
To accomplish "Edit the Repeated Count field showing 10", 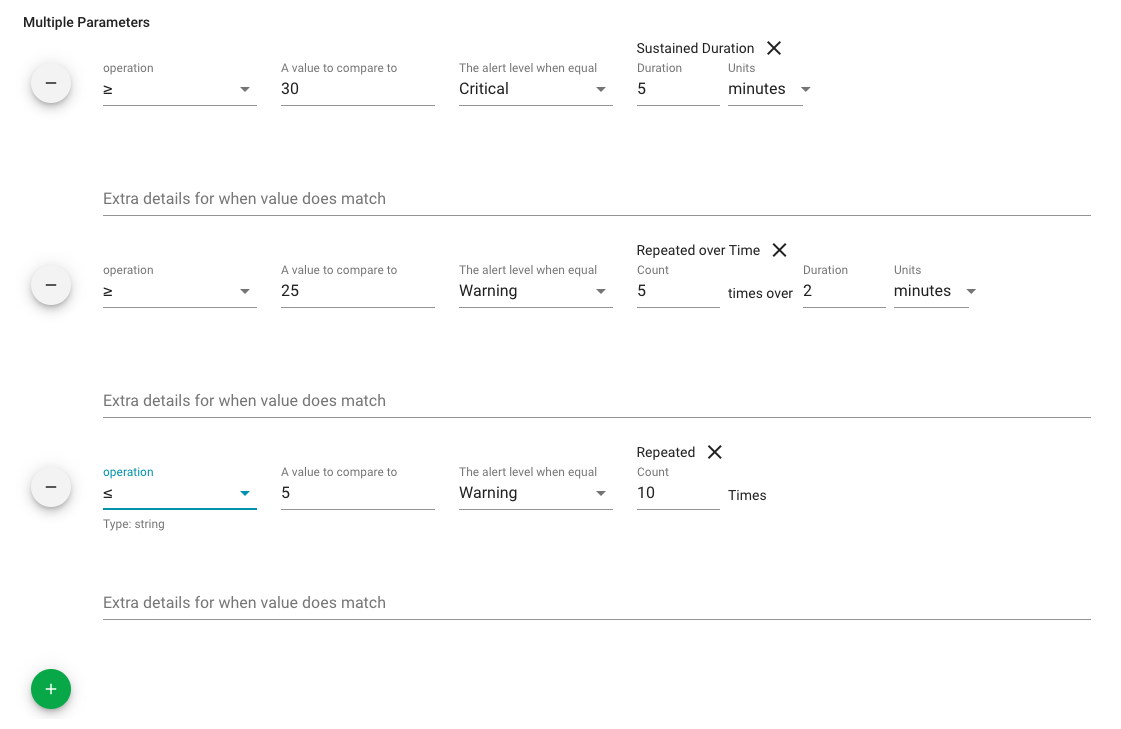I will coord(677,493).
